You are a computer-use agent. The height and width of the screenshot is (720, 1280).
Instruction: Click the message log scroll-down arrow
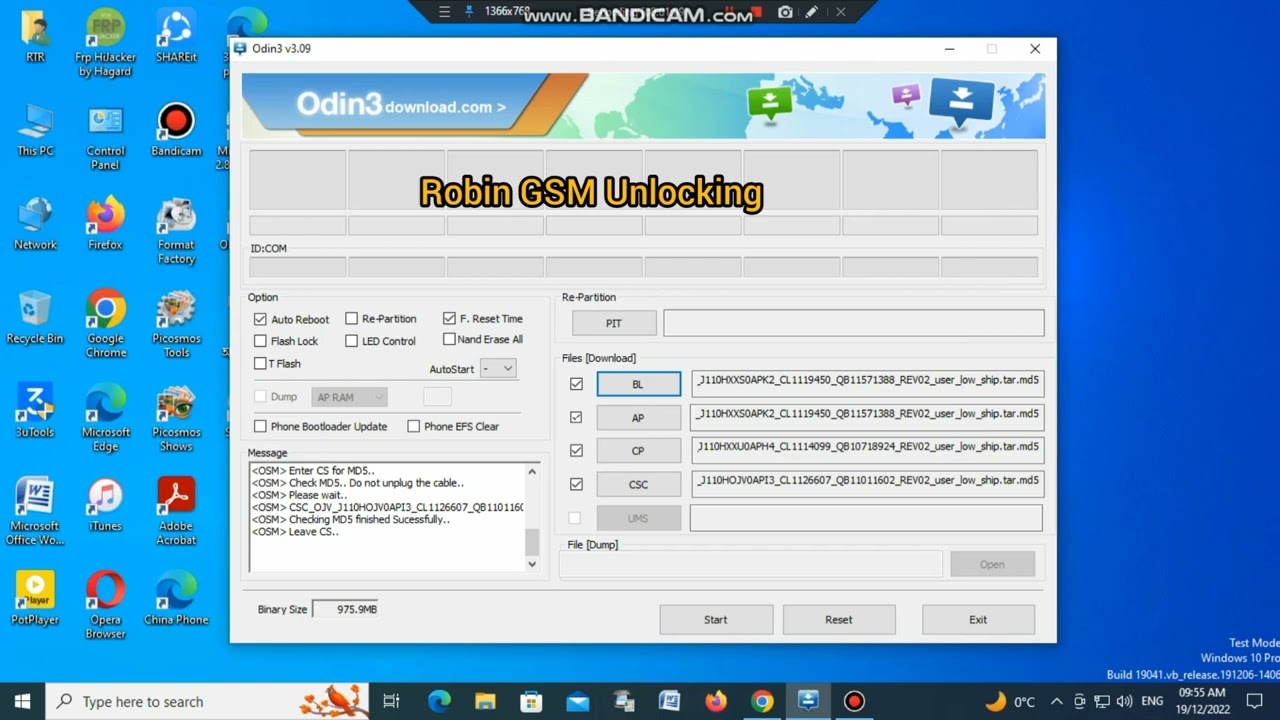(x=532, y=564)
